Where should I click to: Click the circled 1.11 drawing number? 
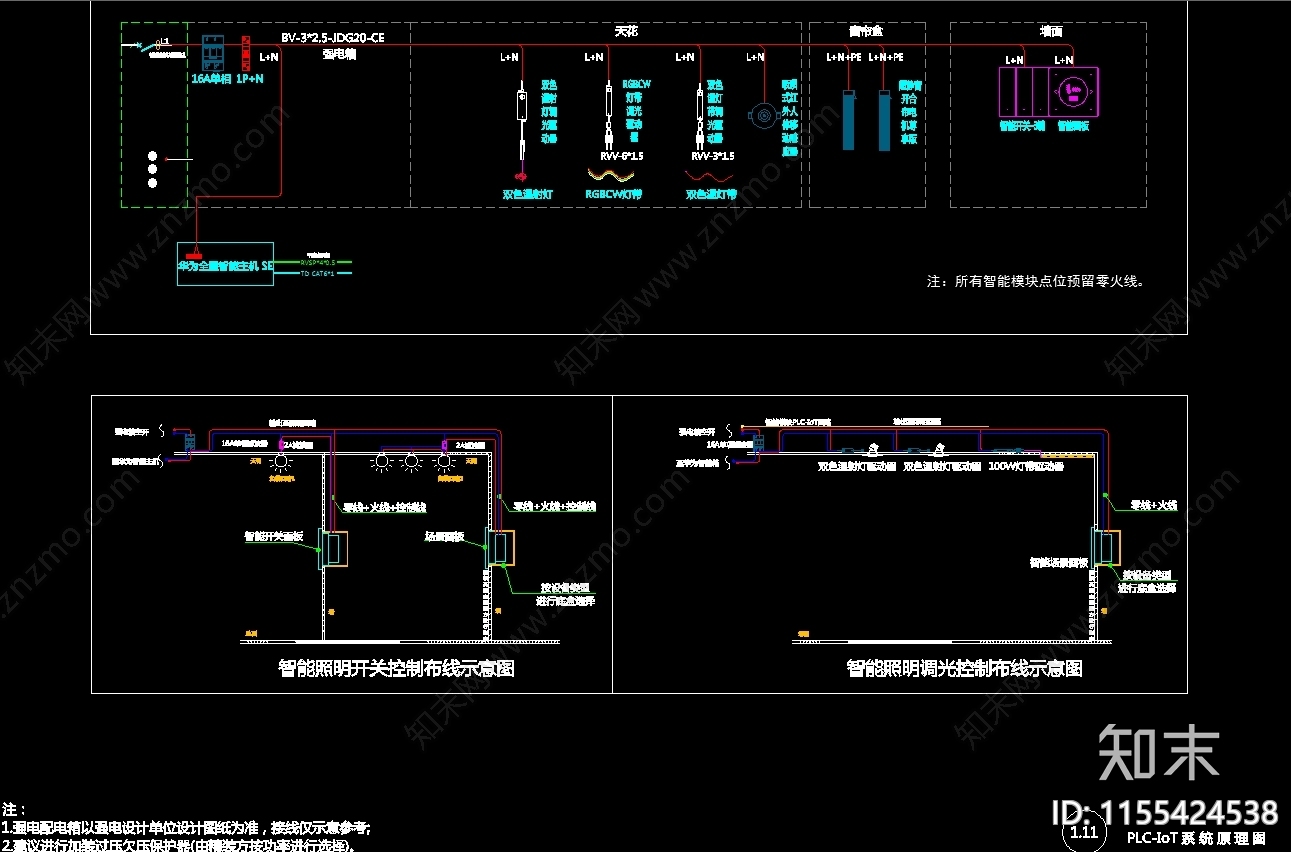click(1084, 832)
